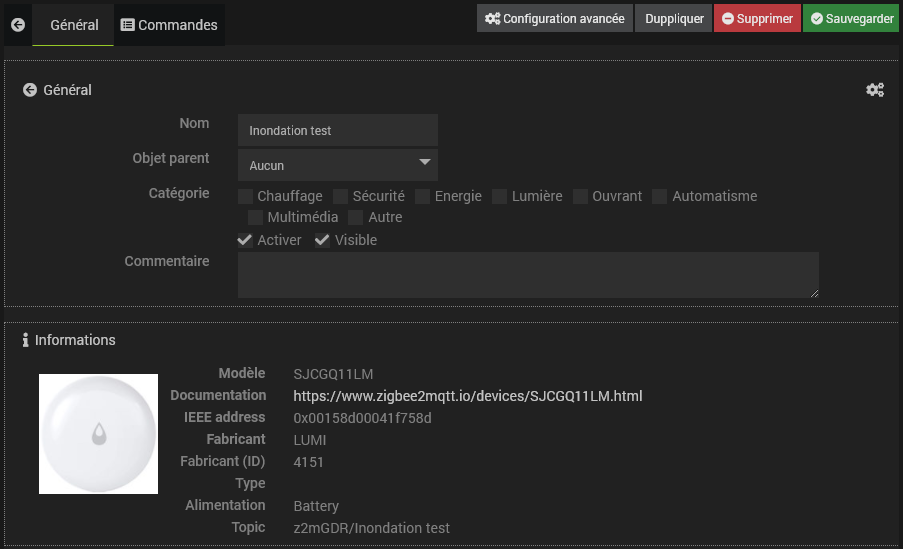This screenshot has width=903, height=549.
Task: Click the back arrow beside the Général heading
Action: (x=30, y=90)
